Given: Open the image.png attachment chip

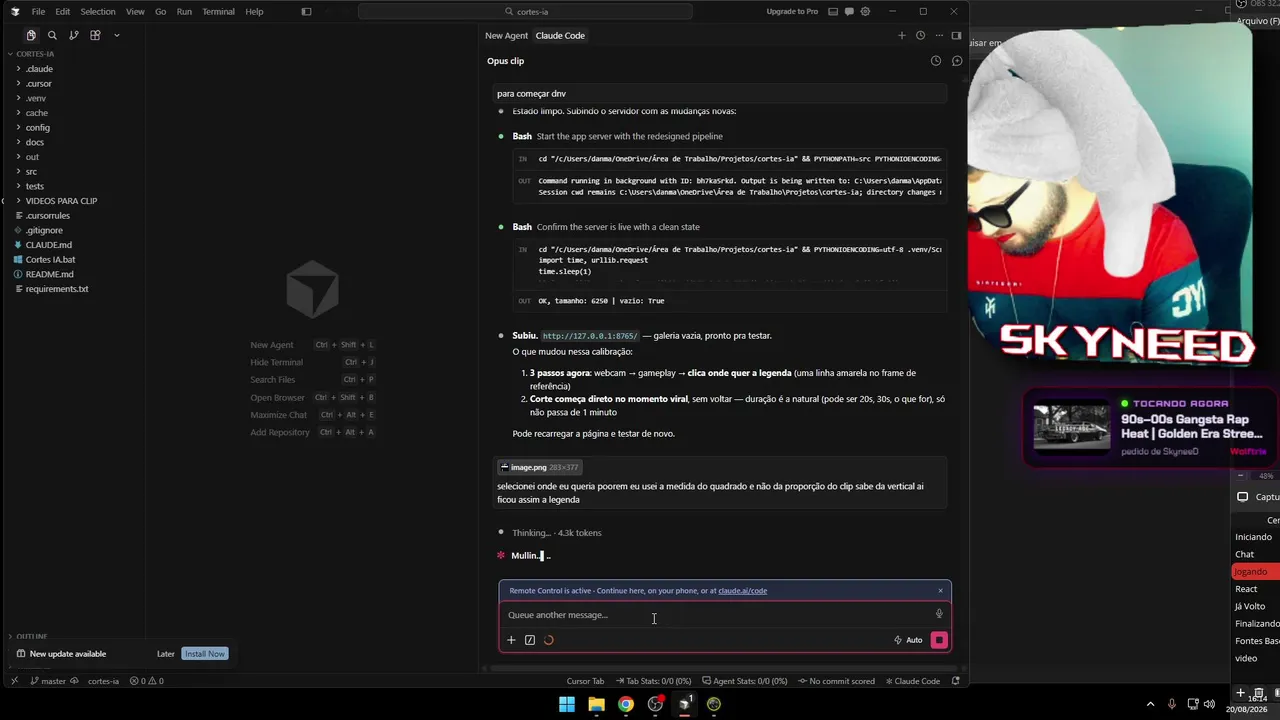Looking at the screenshot, I should click(x=539, y=467).
